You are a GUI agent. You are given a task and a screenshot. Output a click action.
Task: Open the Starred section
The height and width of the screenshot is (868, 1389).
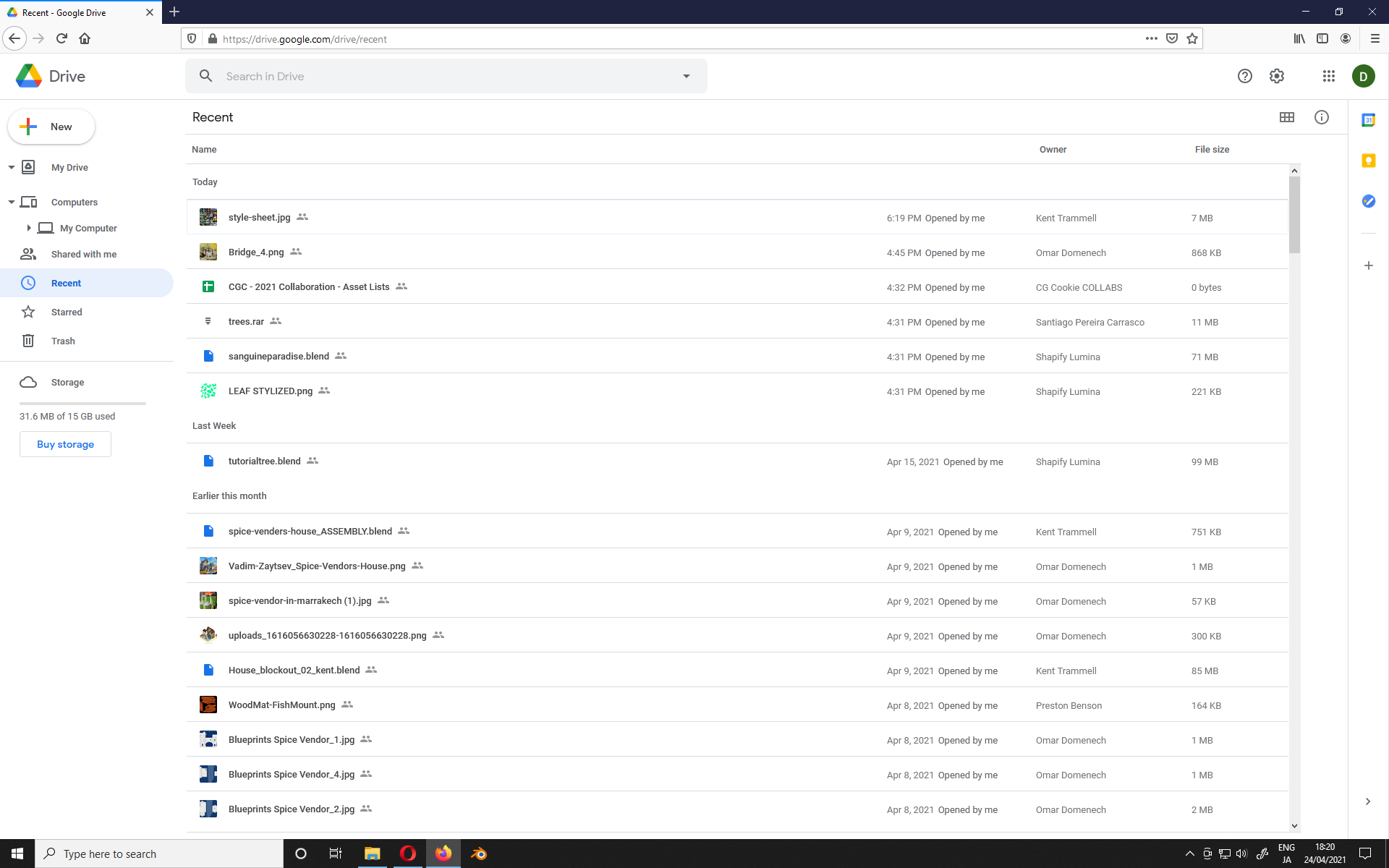[67, 312]
